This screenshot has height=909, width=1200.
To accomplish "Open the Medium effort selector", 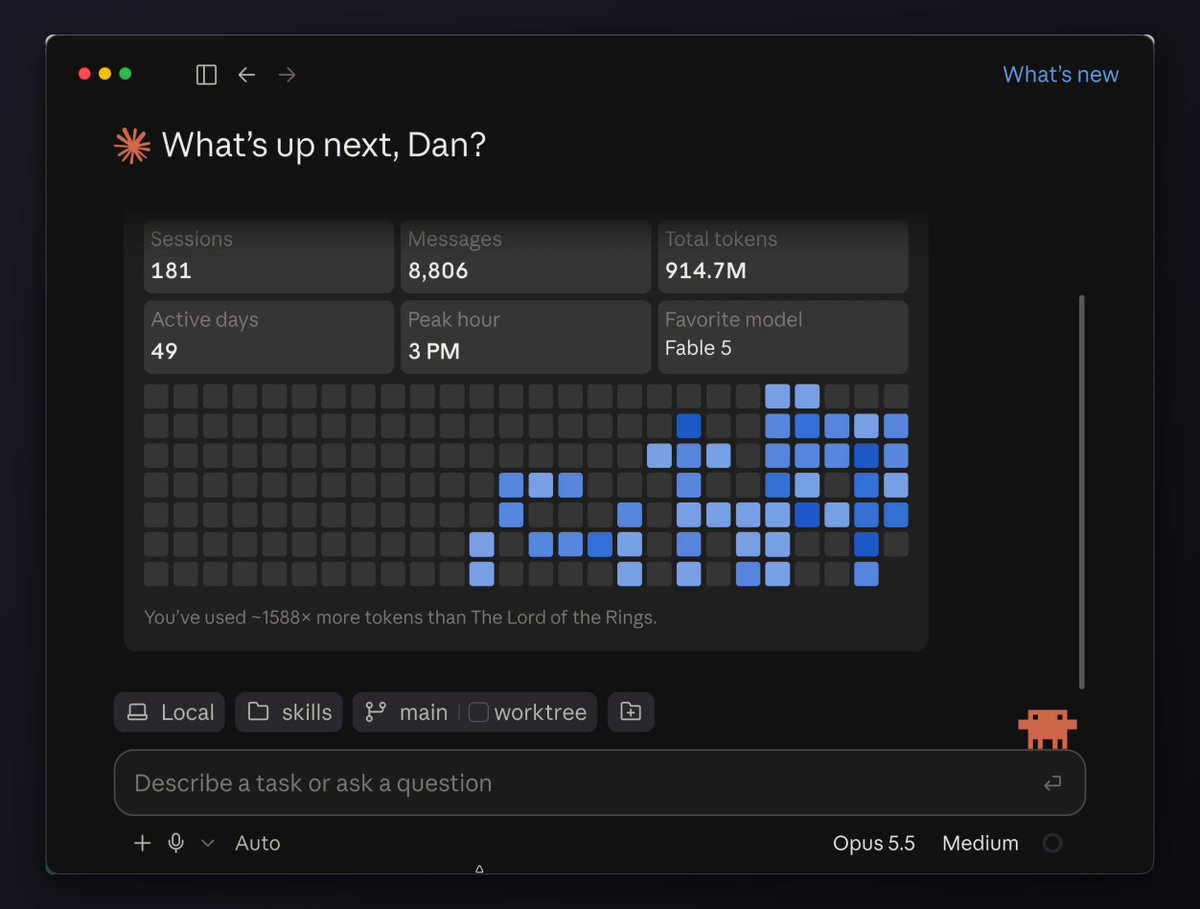I will [x=980, y=843].
